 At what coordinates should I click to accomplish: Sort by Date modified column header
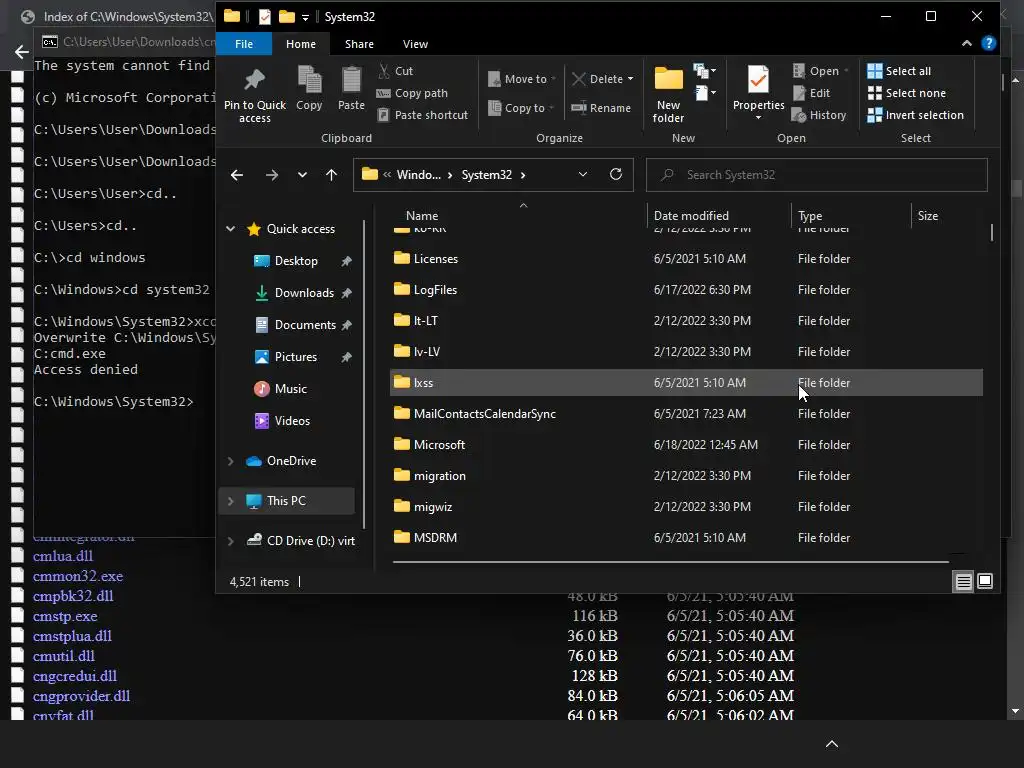point(691,216)
